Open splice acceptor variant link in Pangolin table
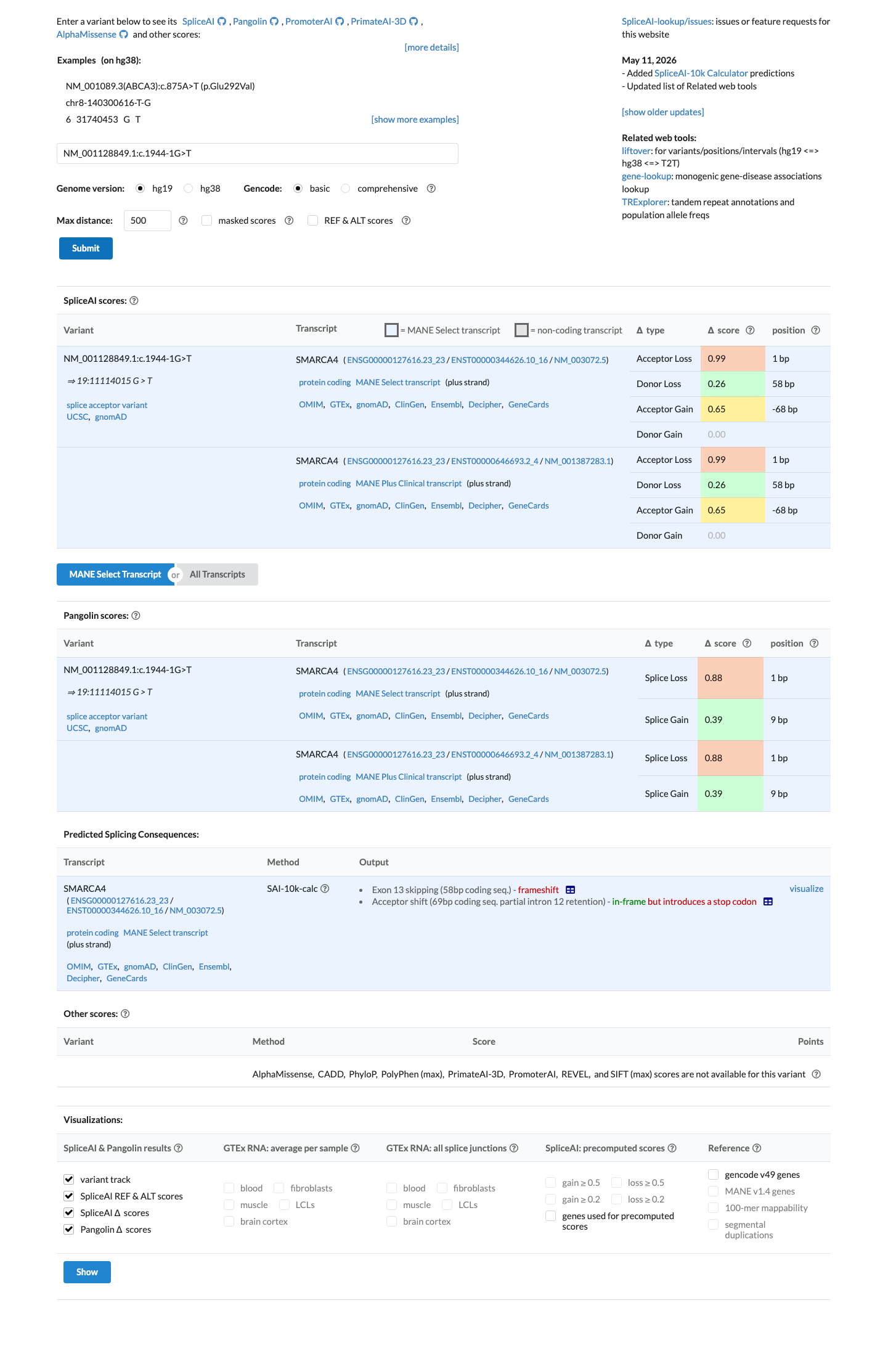Screen dimensions: 896x1356 tap(107, 716)
